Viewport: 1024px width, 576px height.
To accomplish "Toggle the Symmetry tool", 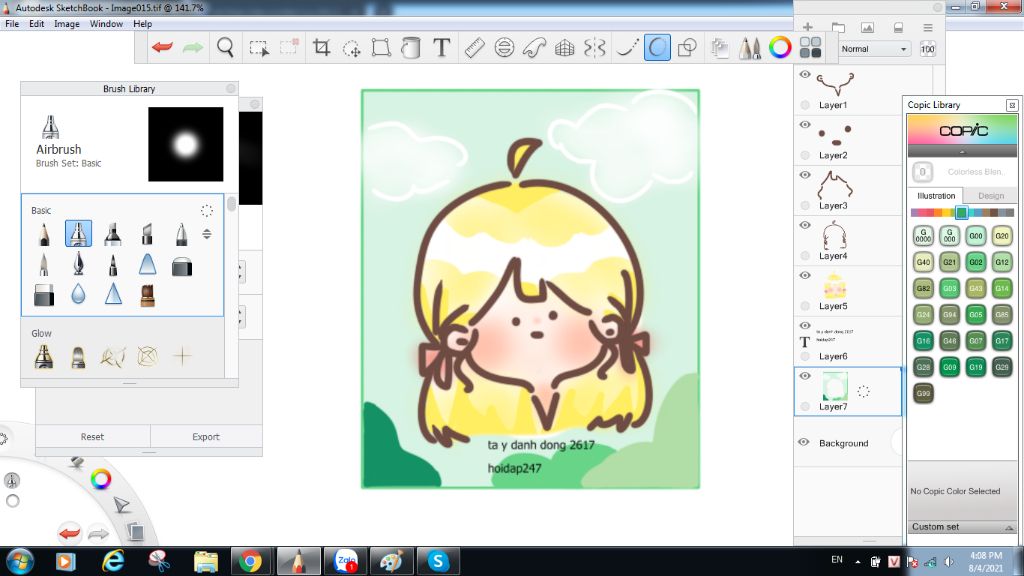I will tap(595, 48).
